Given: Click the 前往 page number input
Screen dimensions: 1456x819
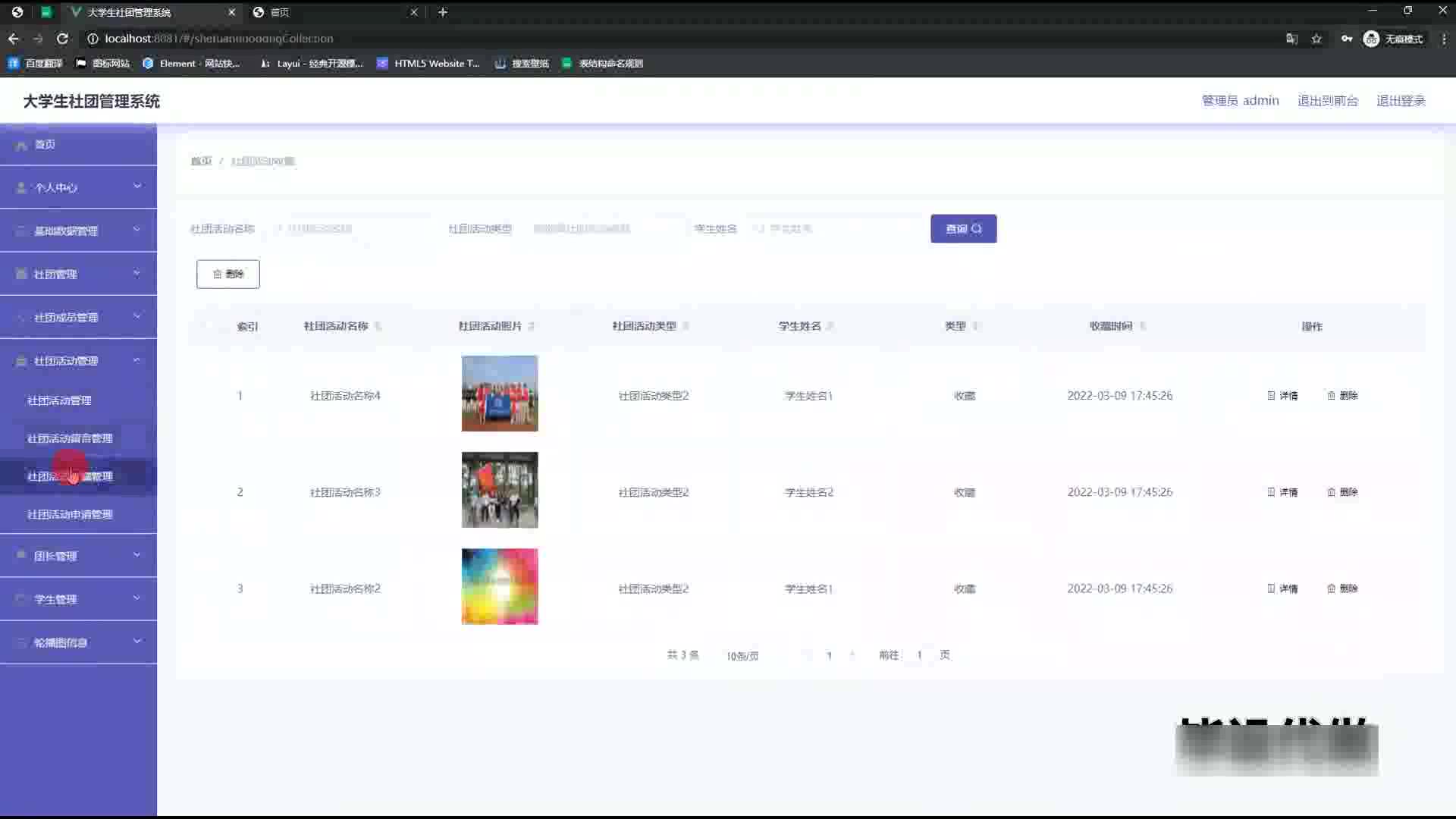Looking at the screenshot, I should pos(919,655).
